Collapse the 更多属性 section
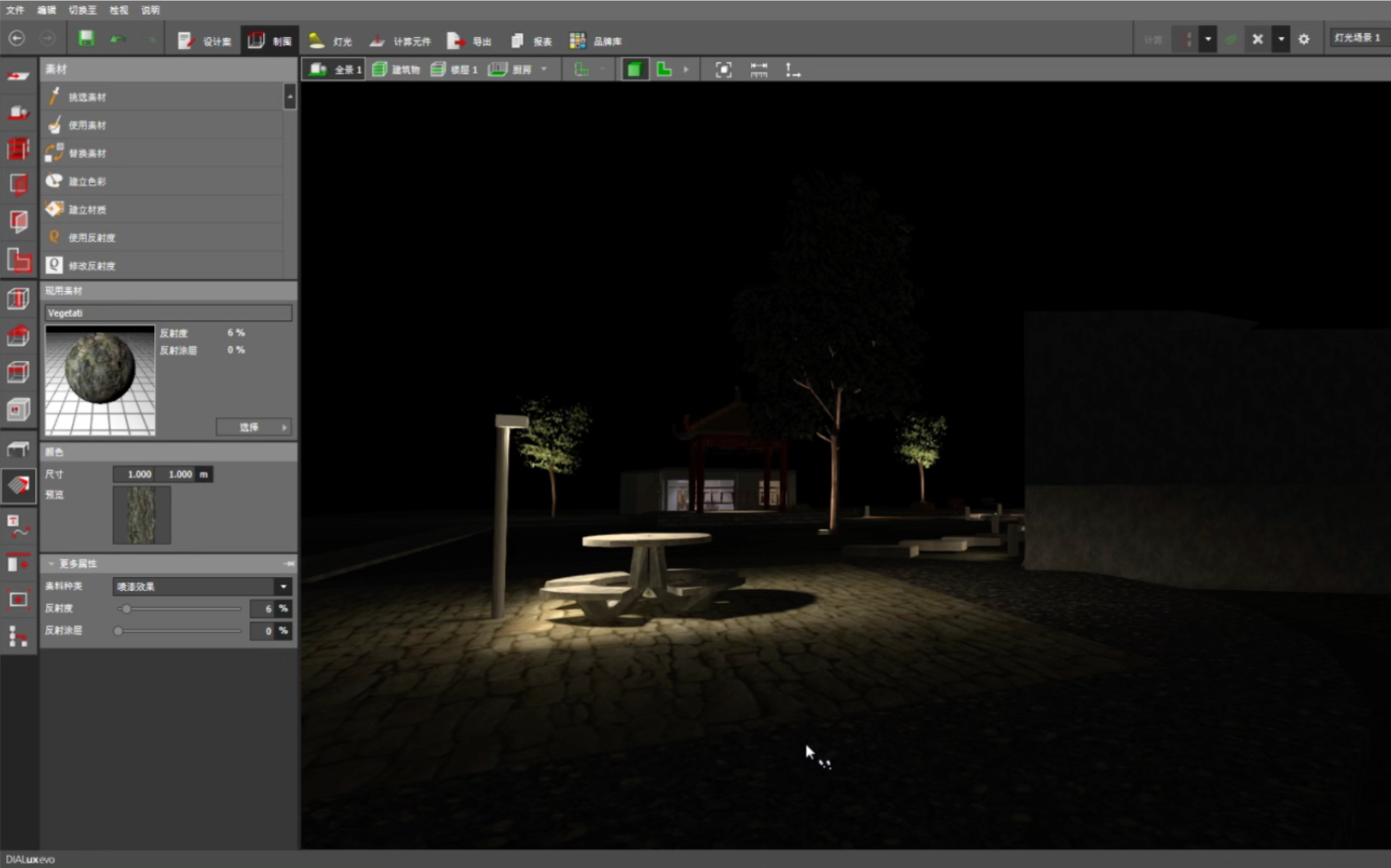 coord(51,563)
